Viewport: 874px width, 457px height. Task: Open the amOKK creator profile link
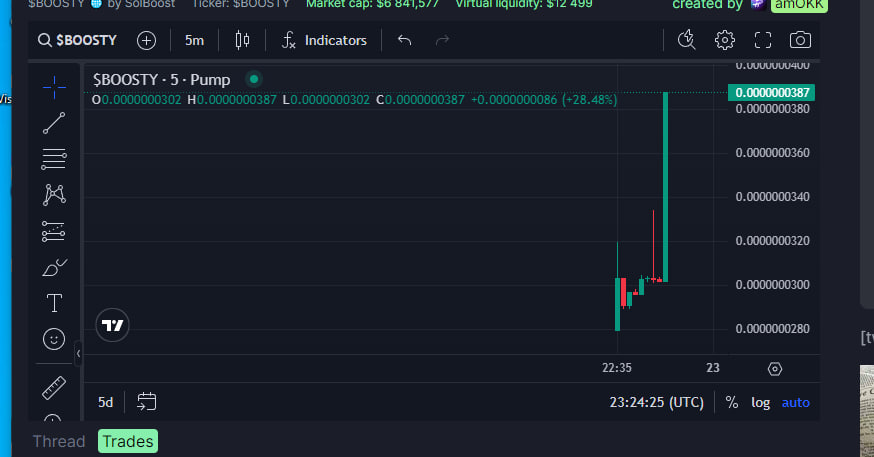coord(799,4)
